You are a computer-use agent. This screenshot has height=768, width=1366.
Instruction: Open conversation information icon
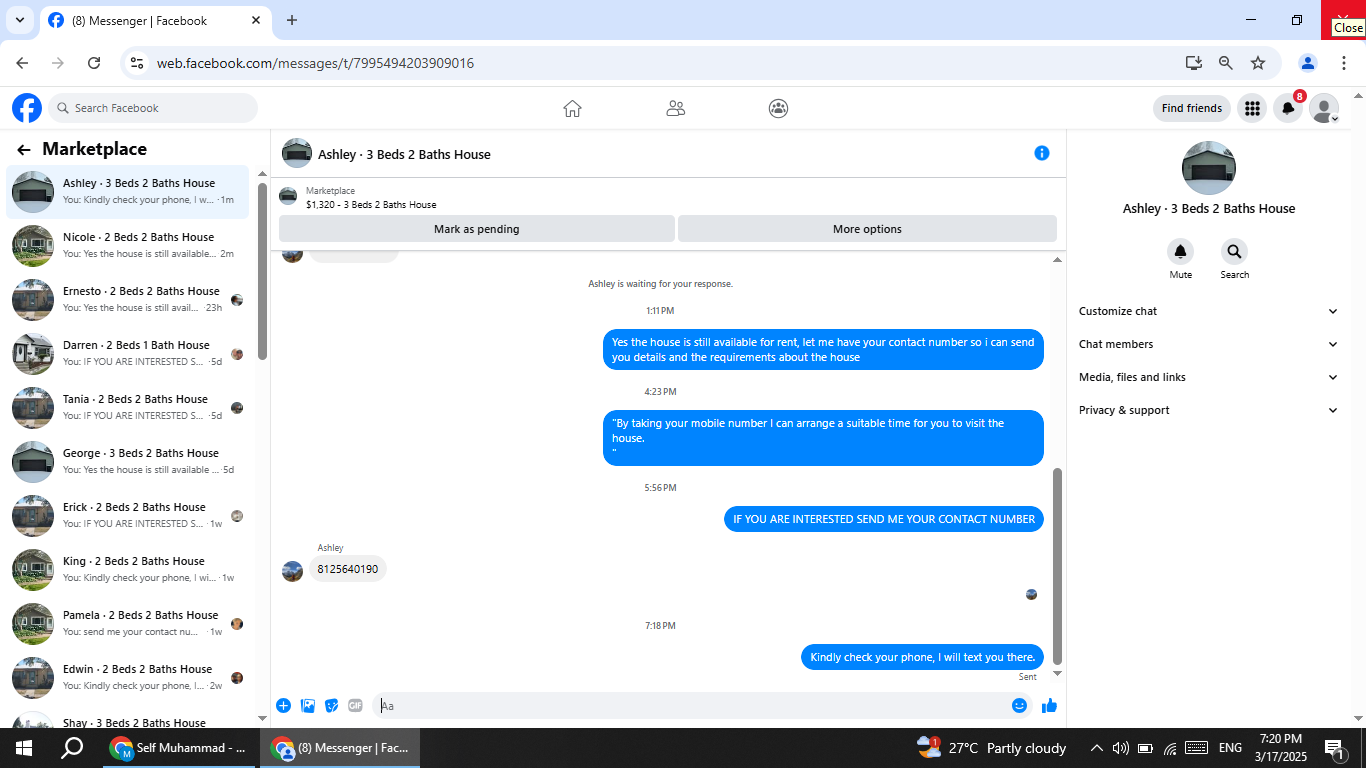pyautogui.click(x=1042, y=153)
